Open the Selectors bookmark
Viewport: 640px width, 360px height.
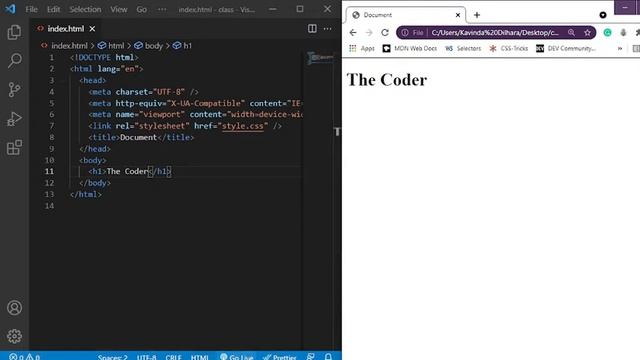click(463, 48)
